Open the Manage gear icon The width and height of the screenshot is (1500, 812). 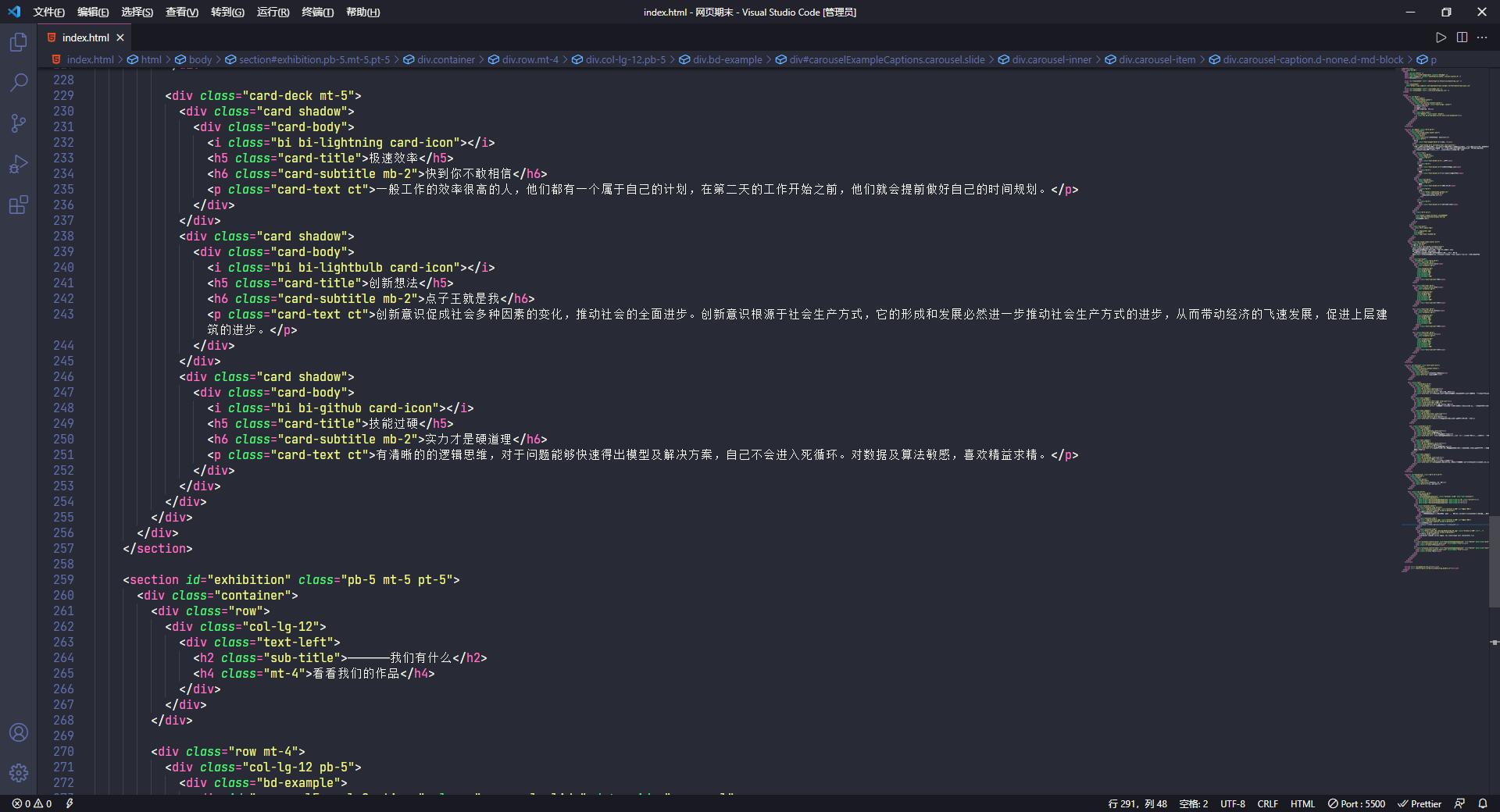point(19,773)
